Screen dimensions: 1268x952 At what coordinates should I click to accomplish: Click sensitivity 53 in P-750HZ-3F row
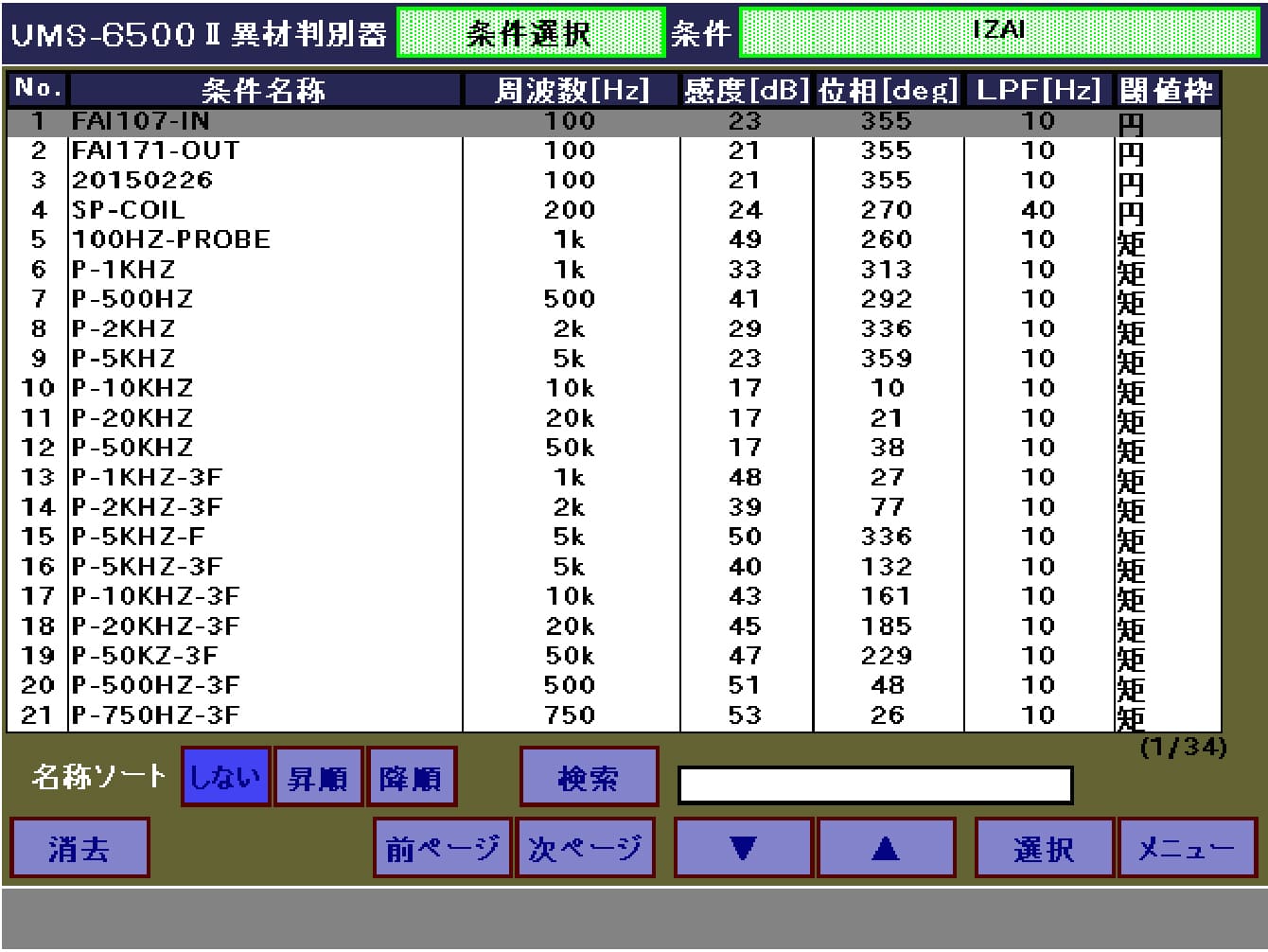745,715
